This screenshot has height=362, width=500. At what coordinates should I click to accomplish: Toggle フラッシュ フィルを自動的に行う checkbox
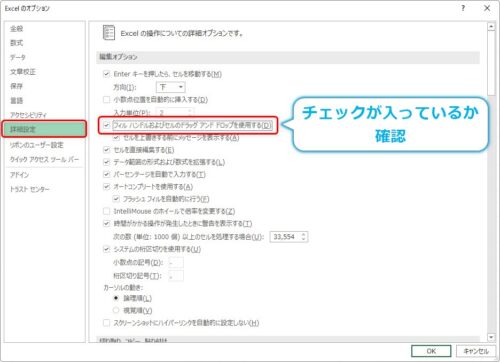116,199
